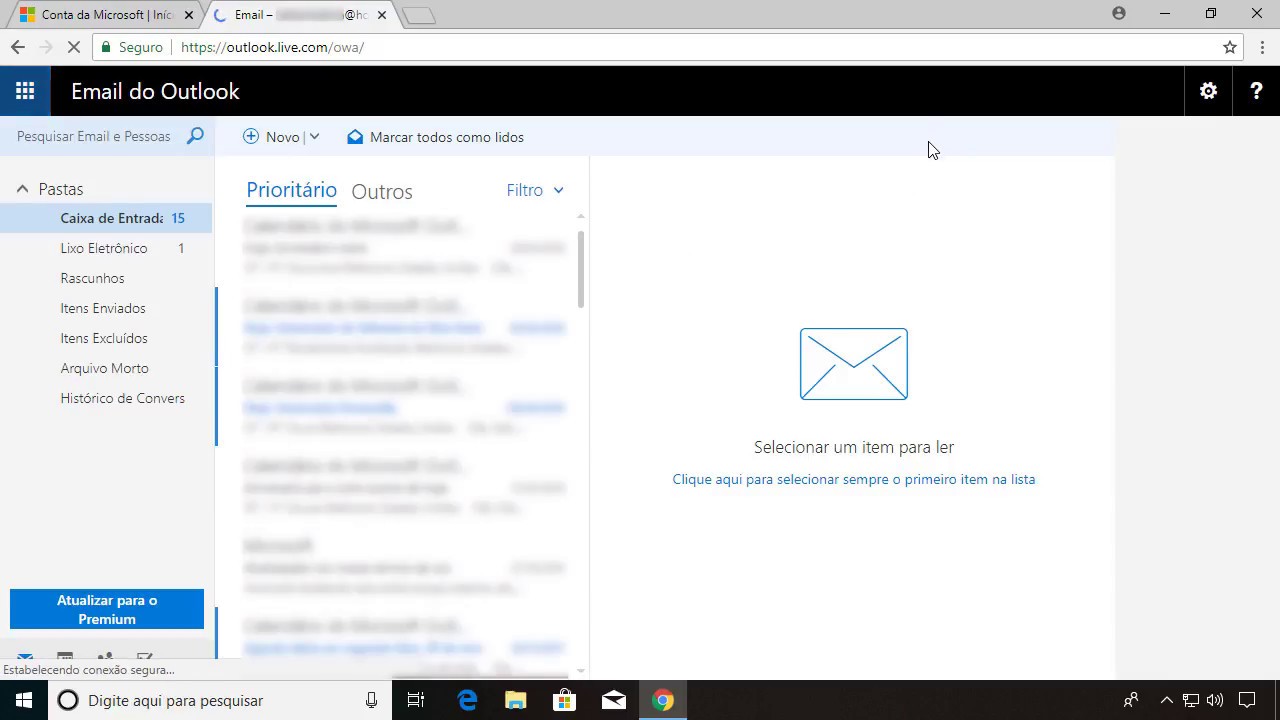
Task: Click the Novo plus icon
Action: 251,137
